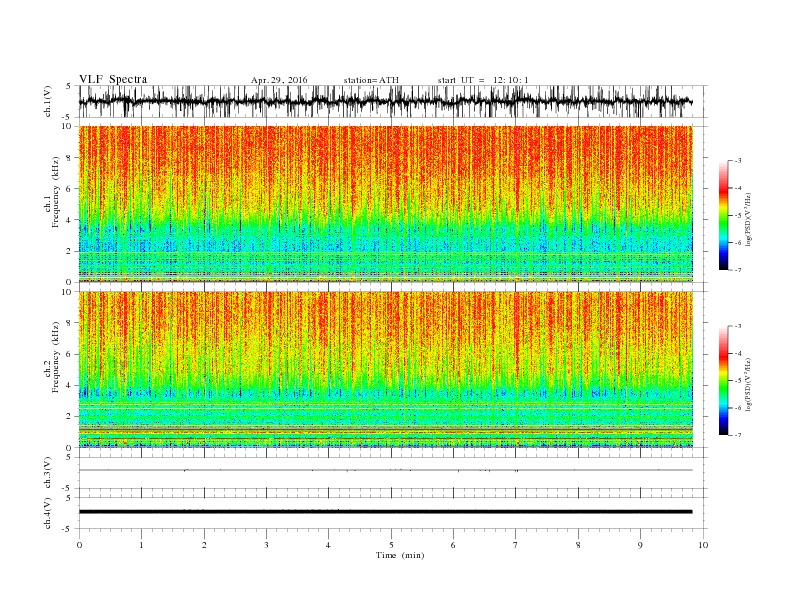Click time axis tick label "7"
Image resolution: width=792 pixels, height=612 pixels.
point(516,545)
